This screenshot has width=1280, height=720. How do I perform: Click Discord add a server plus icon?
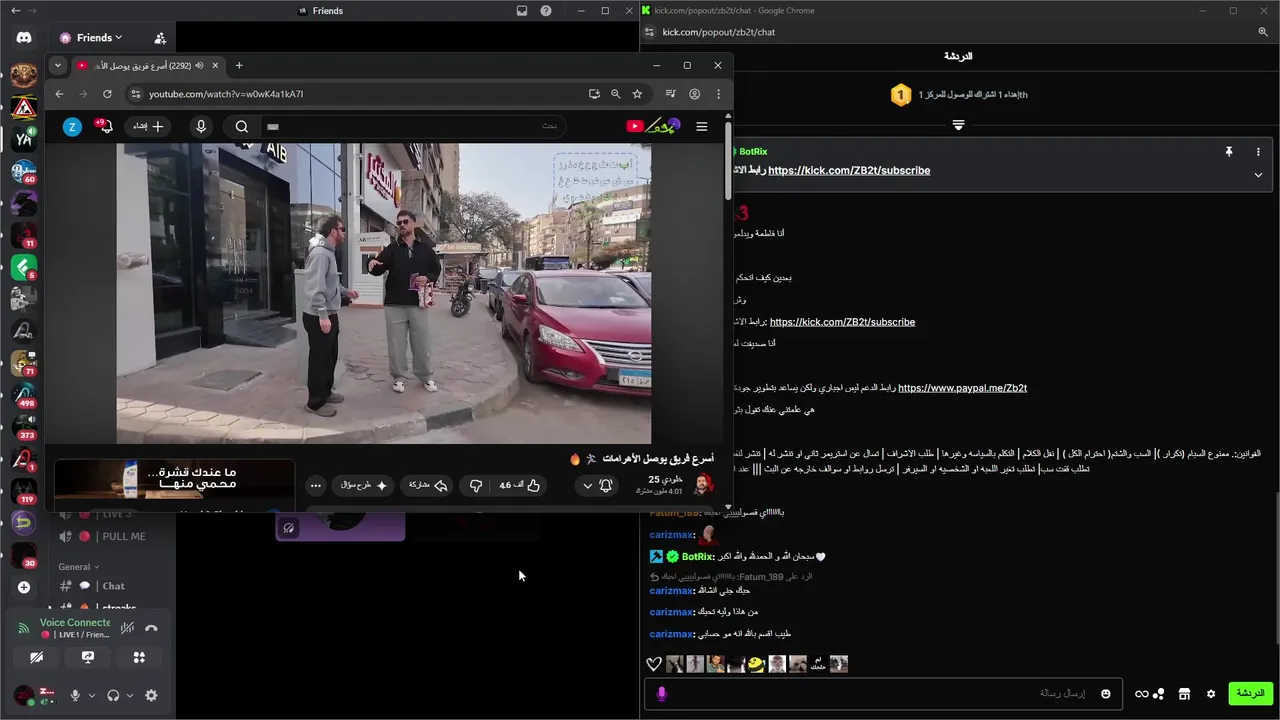(x=24, y=587)
